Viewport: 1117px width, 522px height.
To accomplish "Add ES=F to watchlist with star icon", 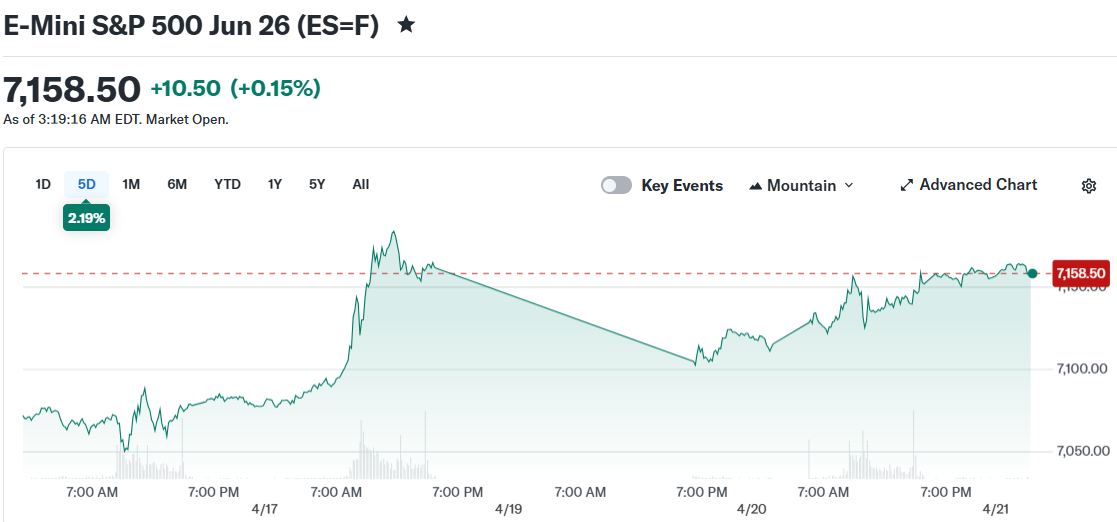I will (x=406, y=26).
